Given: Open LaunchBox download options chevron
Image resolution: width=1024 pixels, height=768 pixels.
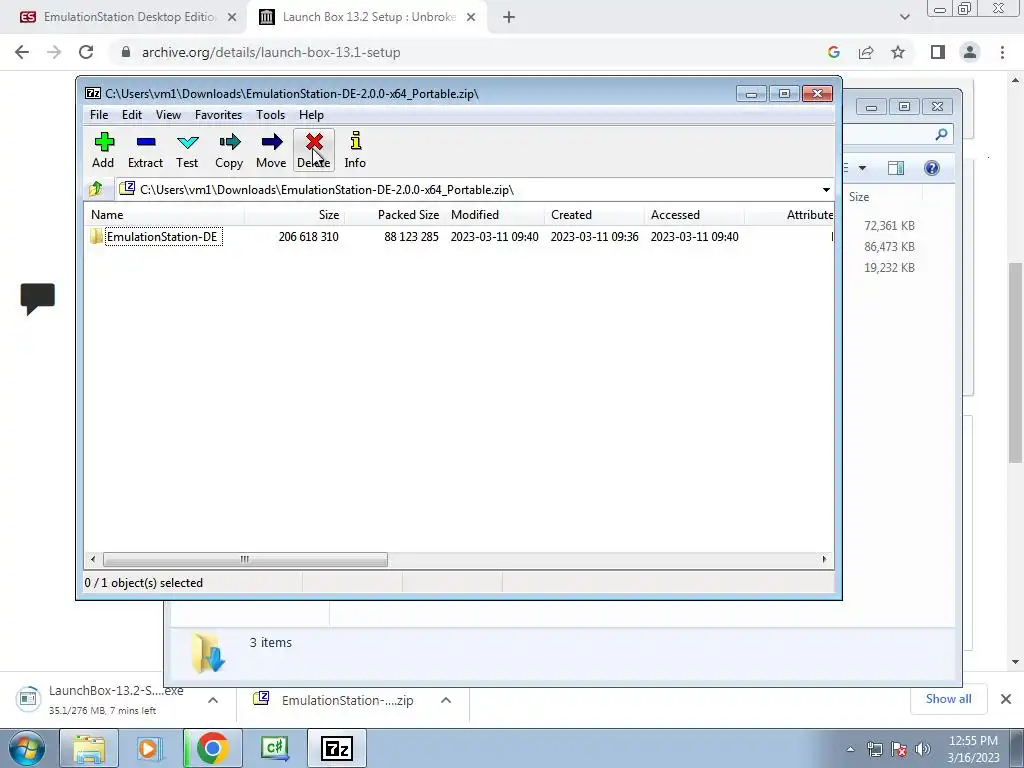Looking at the screenshot, I should pos(213,700).
